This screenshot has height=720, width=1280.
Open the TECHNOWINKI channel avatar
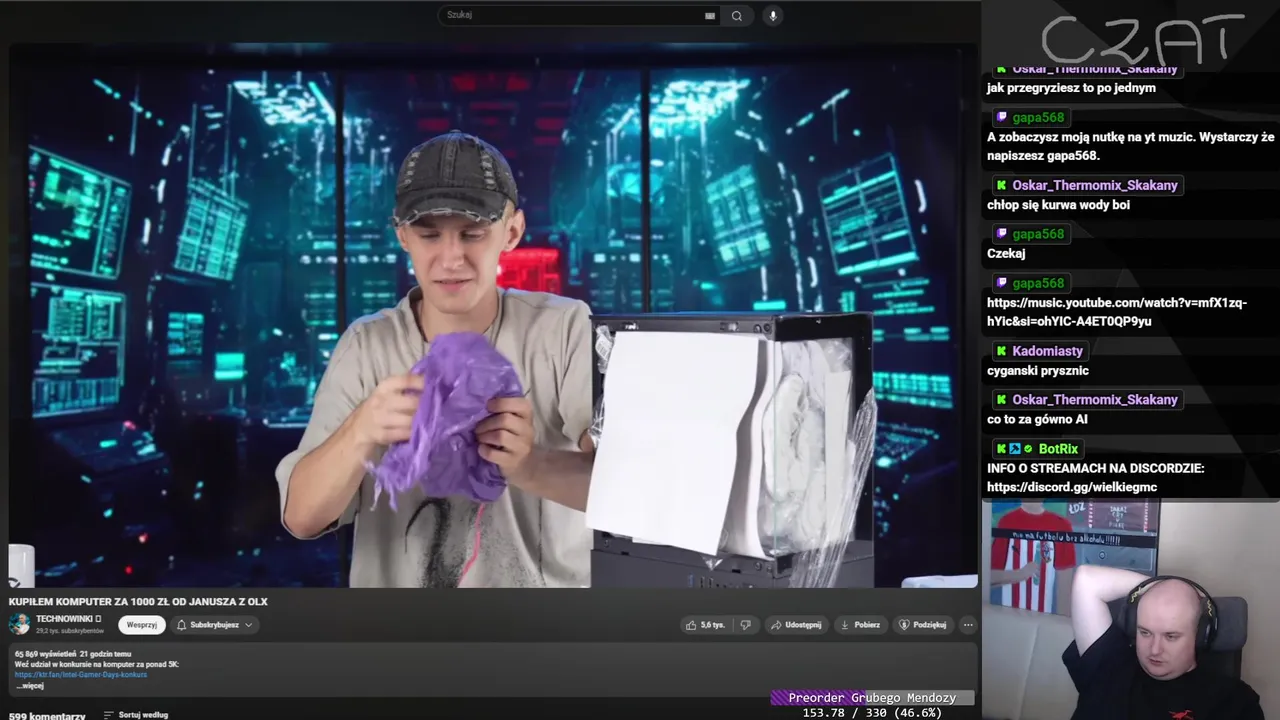[19, 624]
